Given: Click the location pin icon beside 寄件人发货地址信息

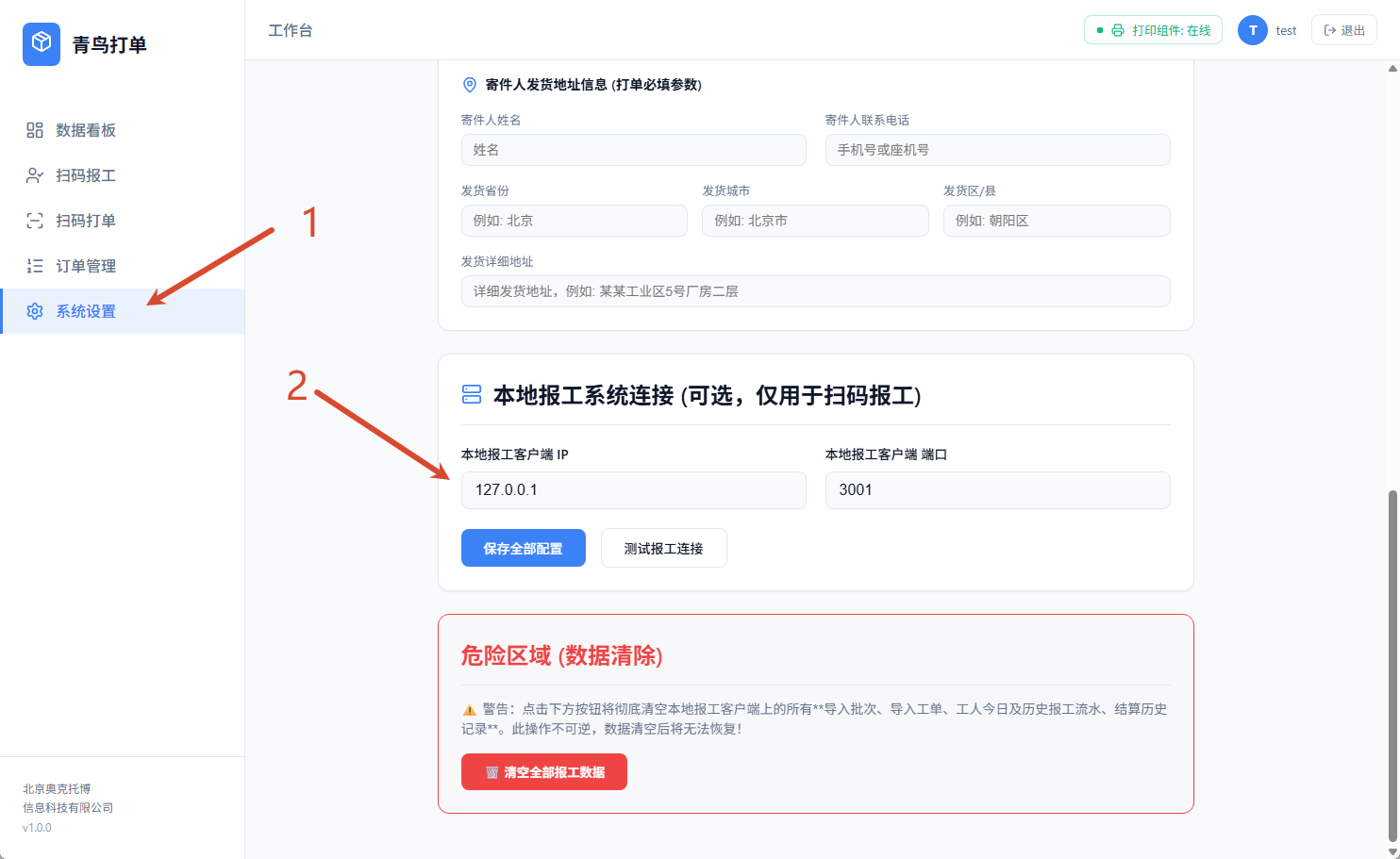Looking at the screenshot, I should pos(470,85).
